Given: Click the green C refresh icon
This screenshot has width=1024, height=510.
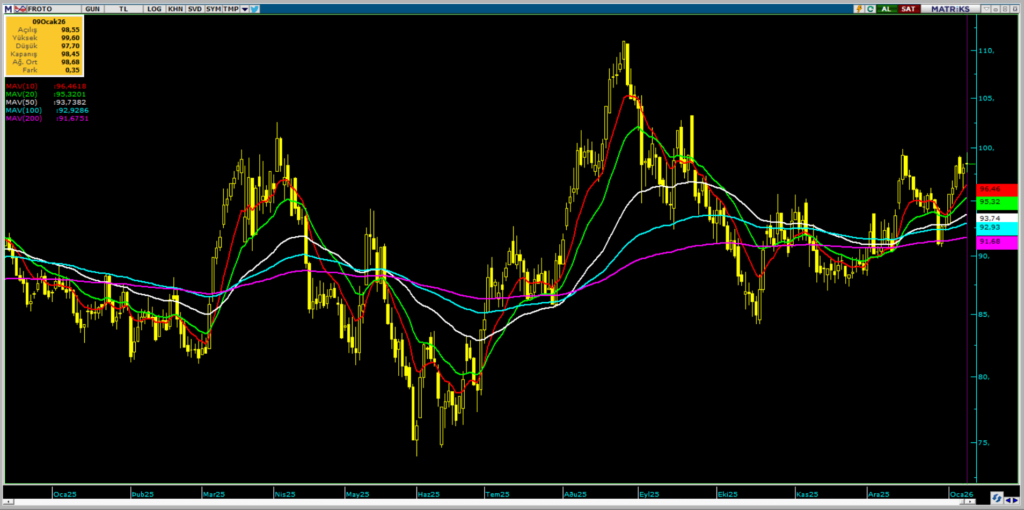Looking at the screenshot, I should [871, 8].
